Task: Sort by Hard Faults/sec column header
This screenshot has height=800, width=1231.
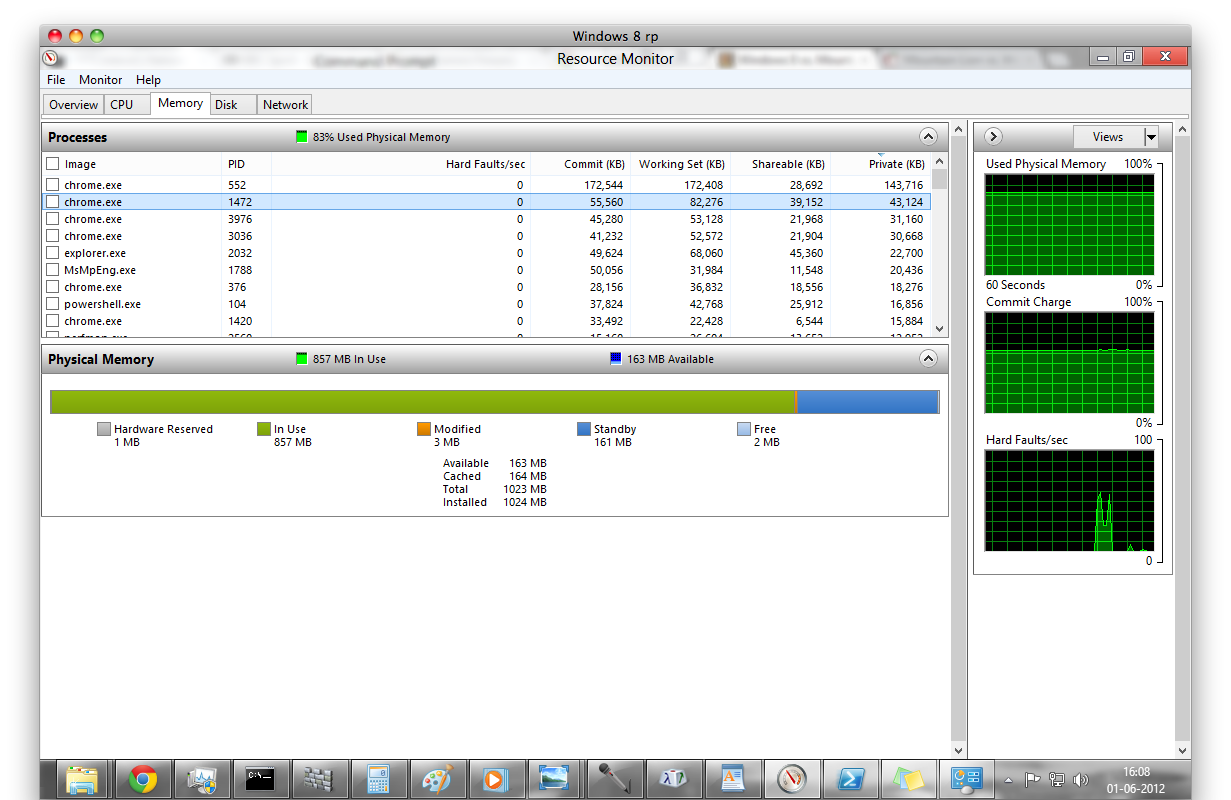Action: pos(401,164)
